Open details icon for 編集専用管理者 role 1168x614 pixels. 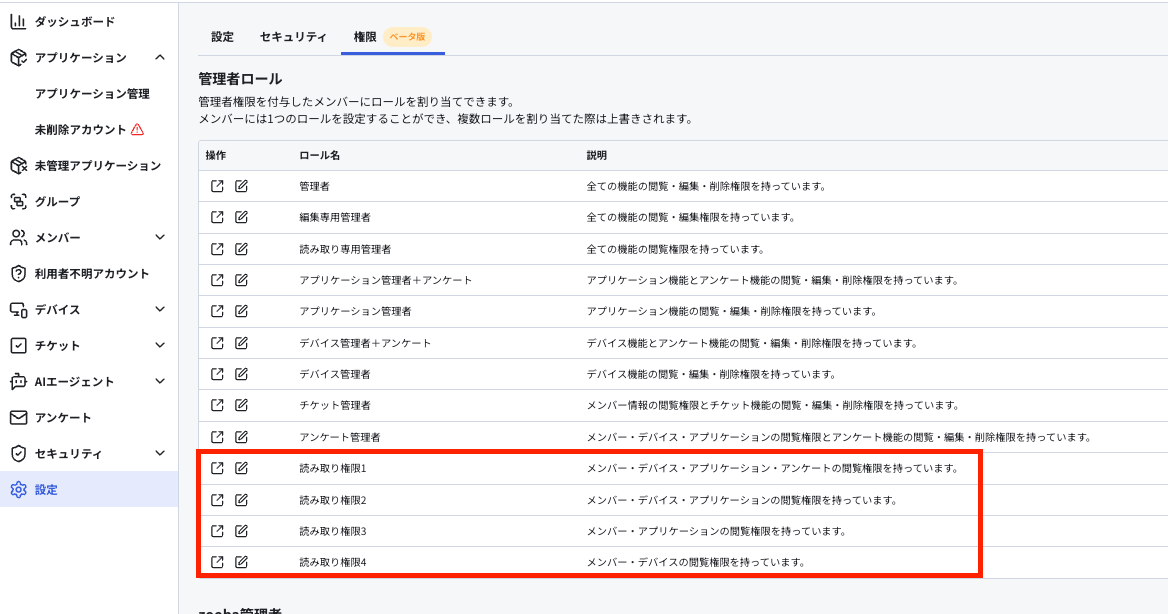click(x=217, y=218)
